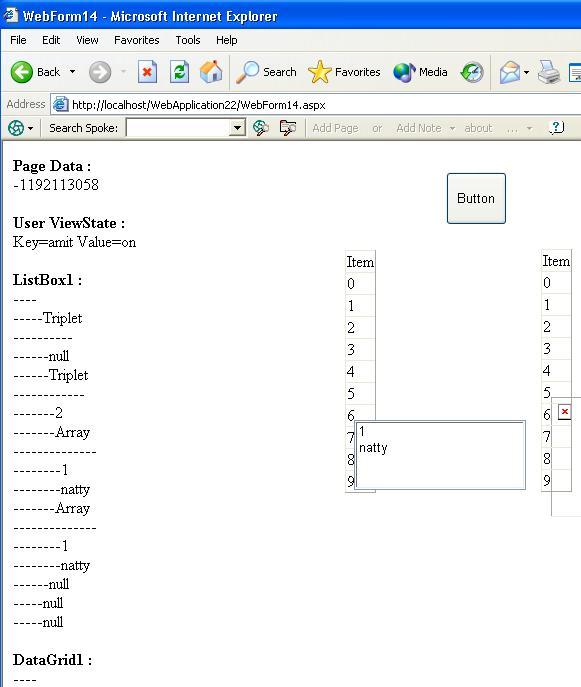The height and width of the screenshot is (687, 581).
Task: Click the address bar URL field
Action: pos(315,105)
